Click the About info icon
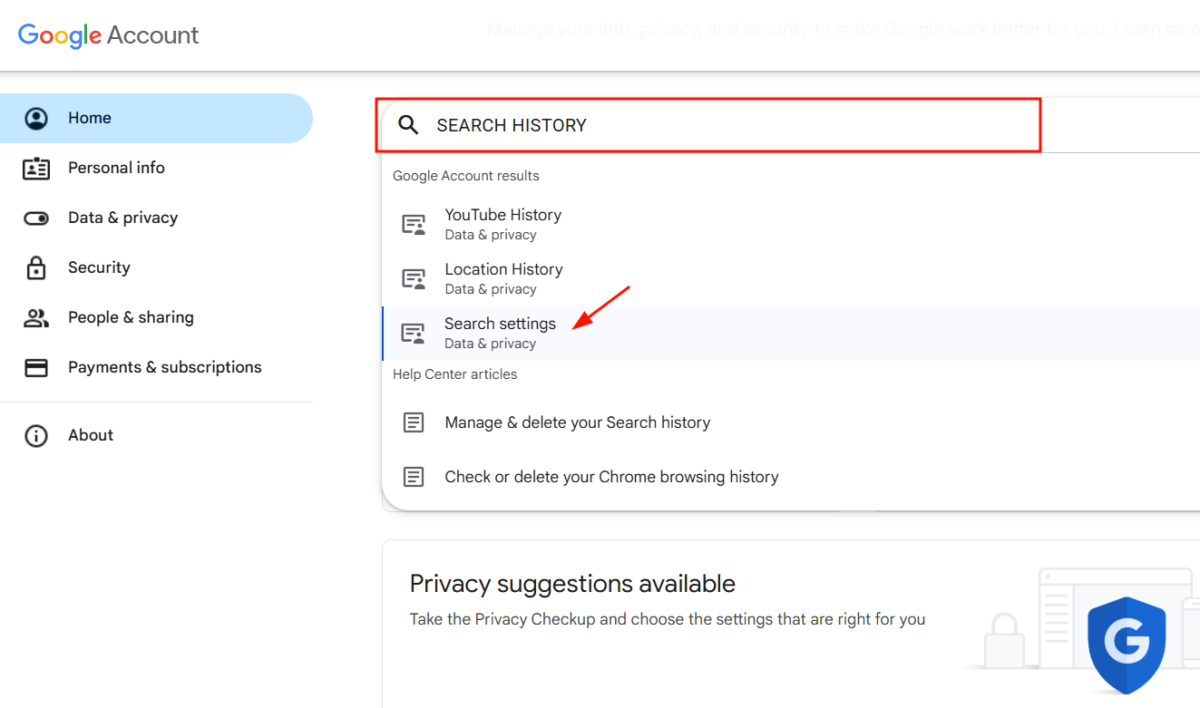1200x708 pixels. 36,435
